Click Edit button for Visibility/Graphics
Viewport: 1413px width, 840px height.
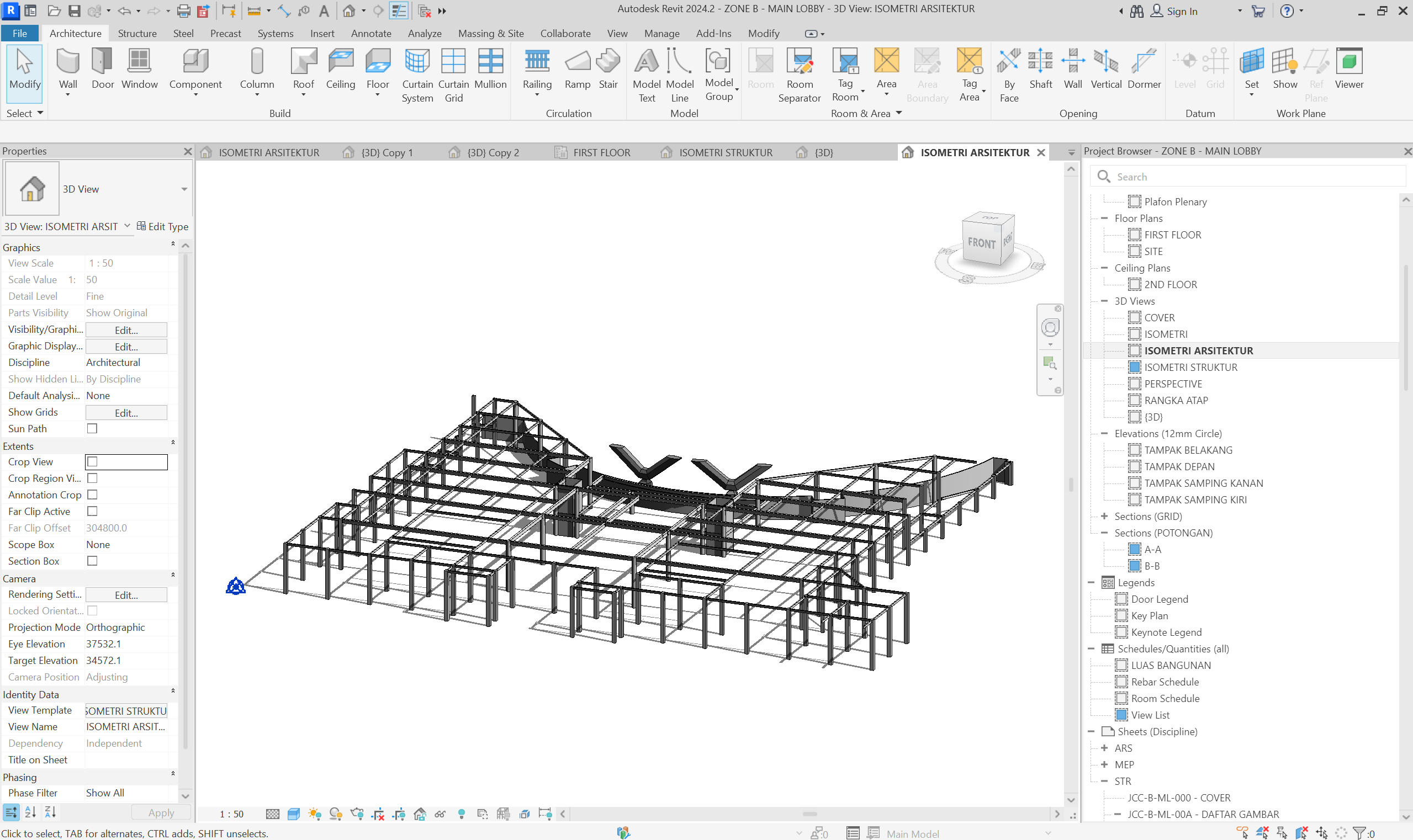click(x=126, y=330)
